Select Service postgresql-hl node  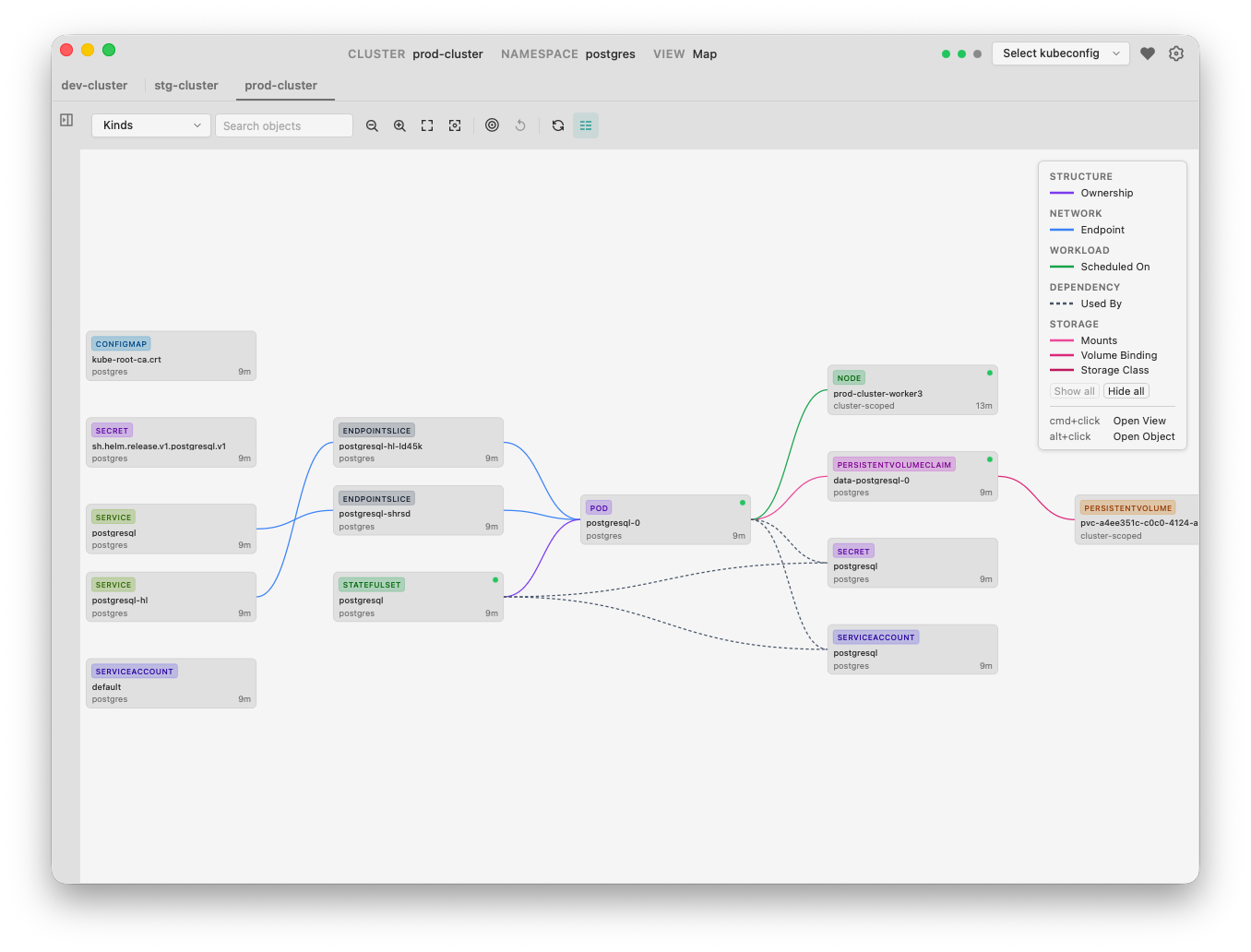point(172,597)
